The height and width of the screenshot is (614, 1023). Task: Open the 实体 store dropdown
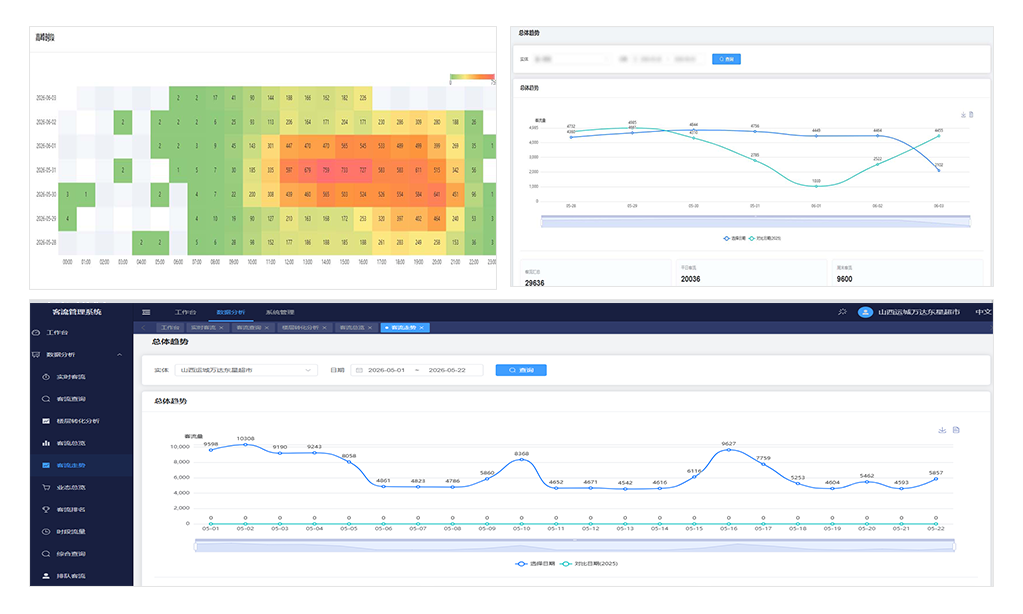point(246,370)
